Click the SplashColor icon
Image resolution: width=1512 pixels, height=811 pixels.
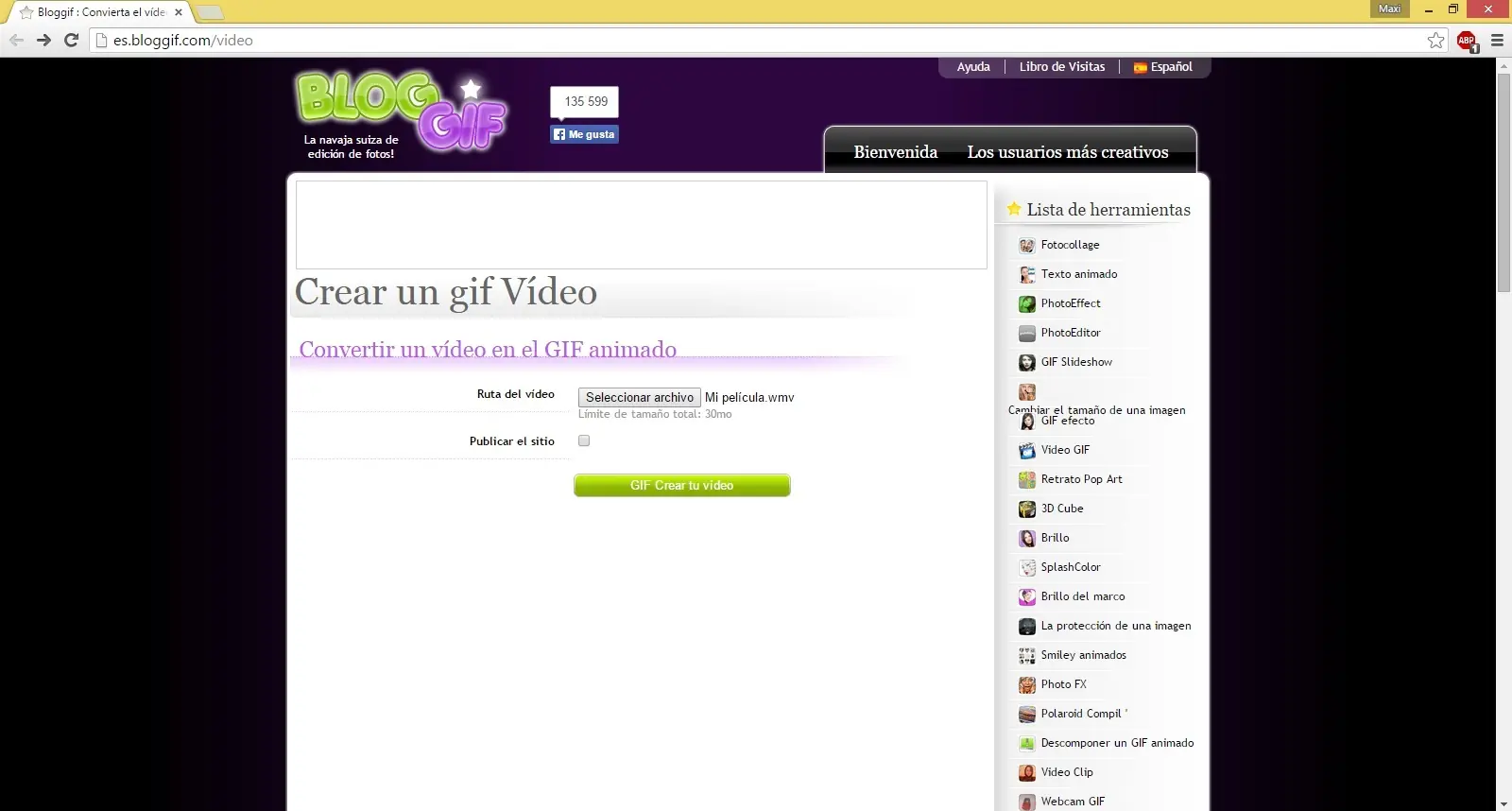click(x=1026, y=568)
